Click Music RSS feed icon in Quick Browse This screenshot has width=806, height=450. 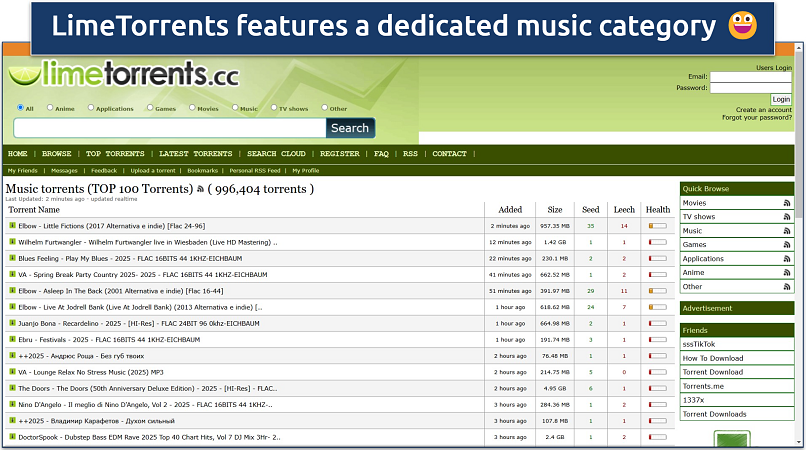786,231
